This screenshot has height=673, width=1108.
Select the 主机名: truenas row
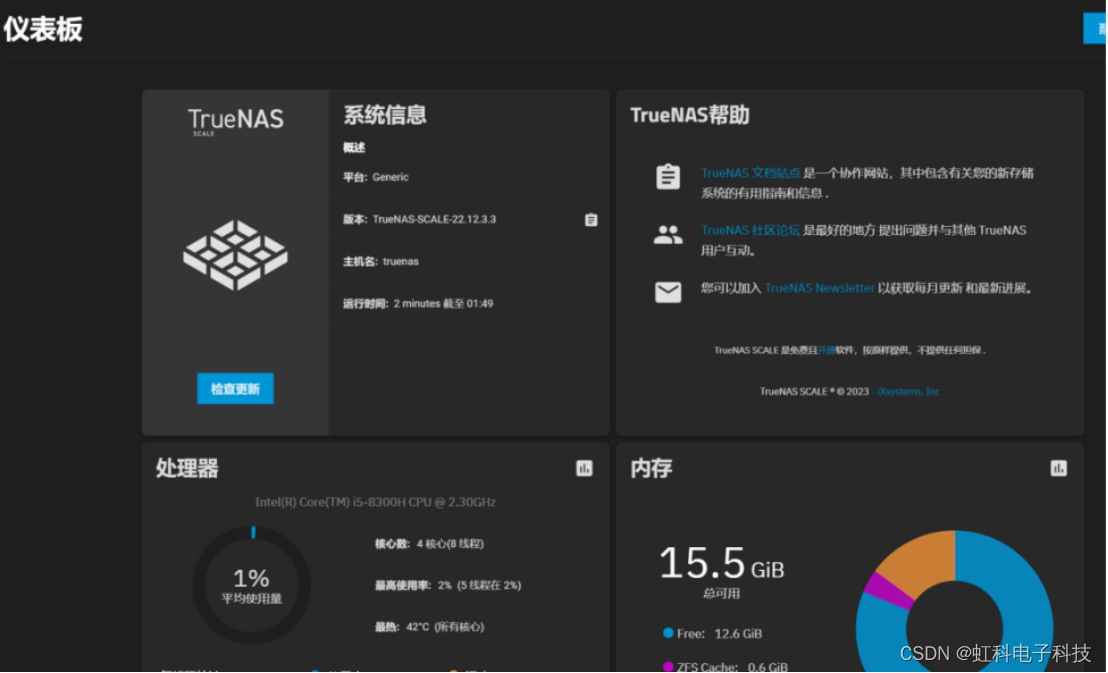tap(381, 262)
